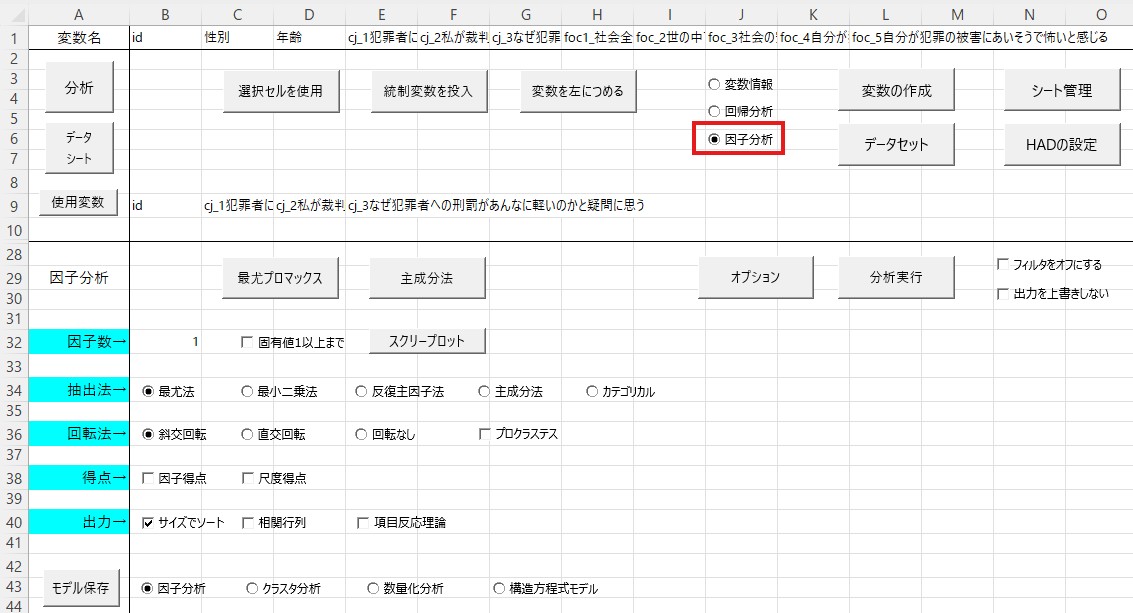The image size is (1133, 613).
Task: Click the 因子数 value cell
Action: coord(166,342)
